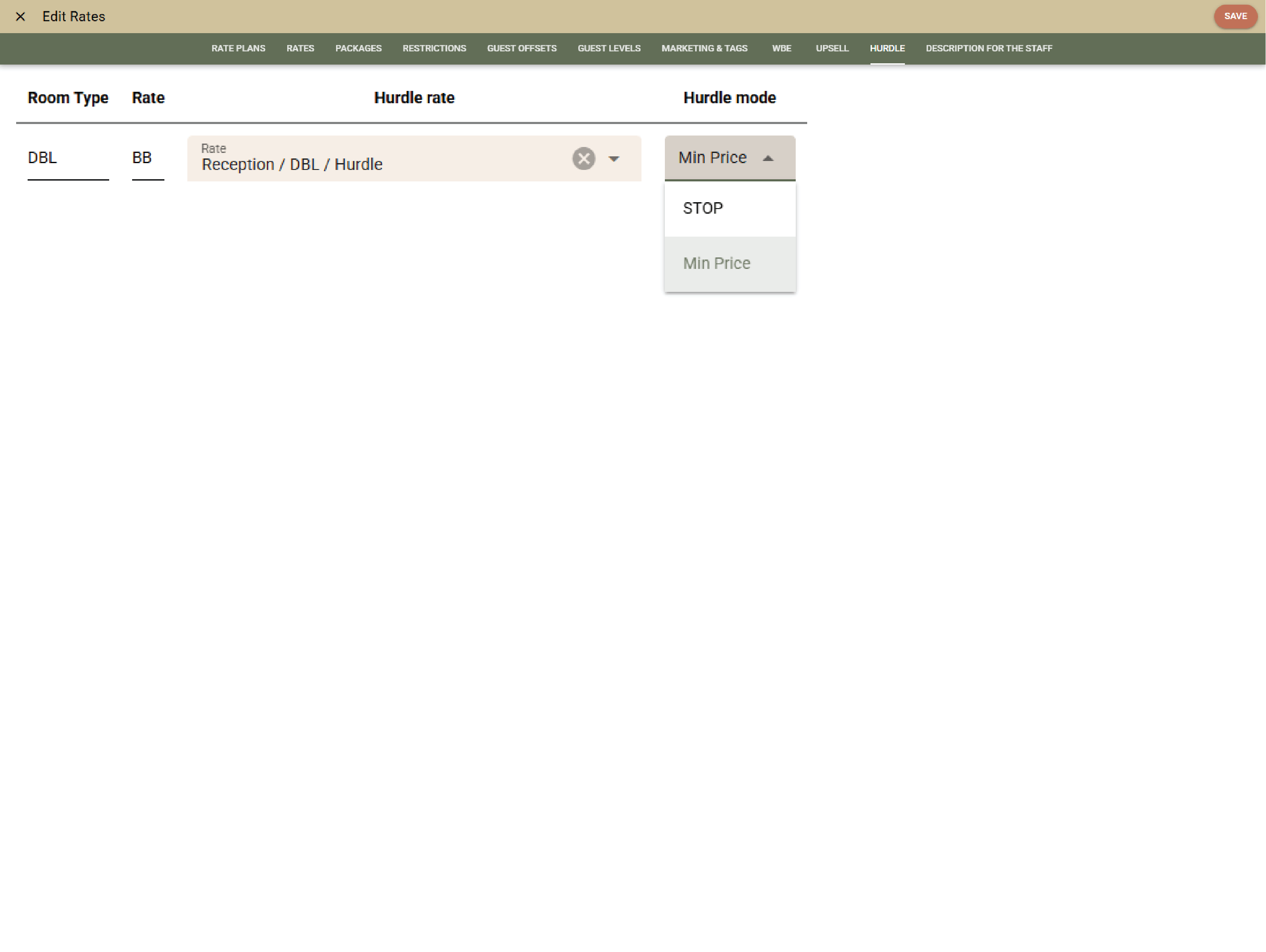Viewport: 1266px width, 952px height.
Task: Clear the selected hurdle rate value
Action: pyautogui.click(x=583, y=158)
